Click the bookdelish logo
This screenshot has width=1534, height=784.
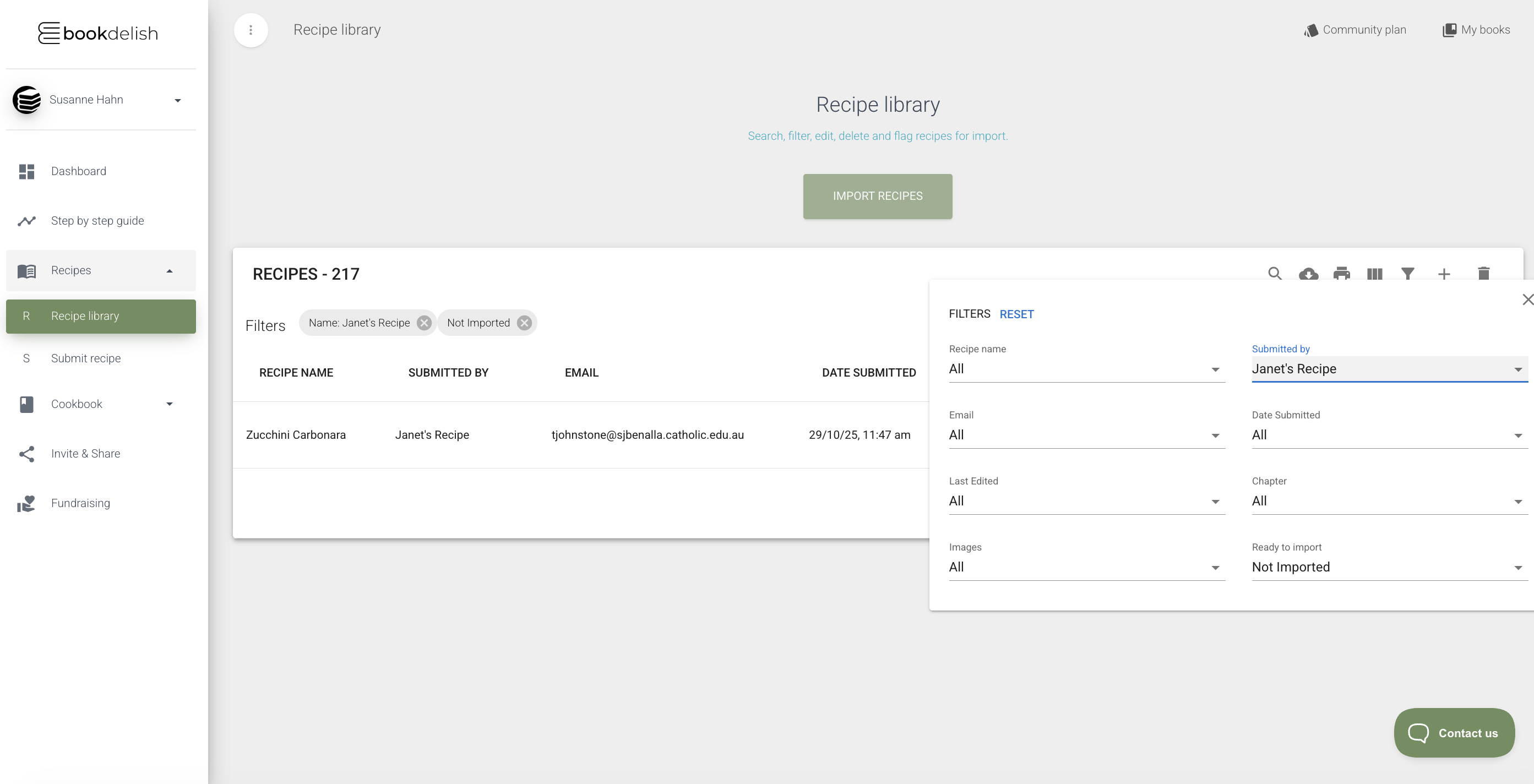coord(98,32)
